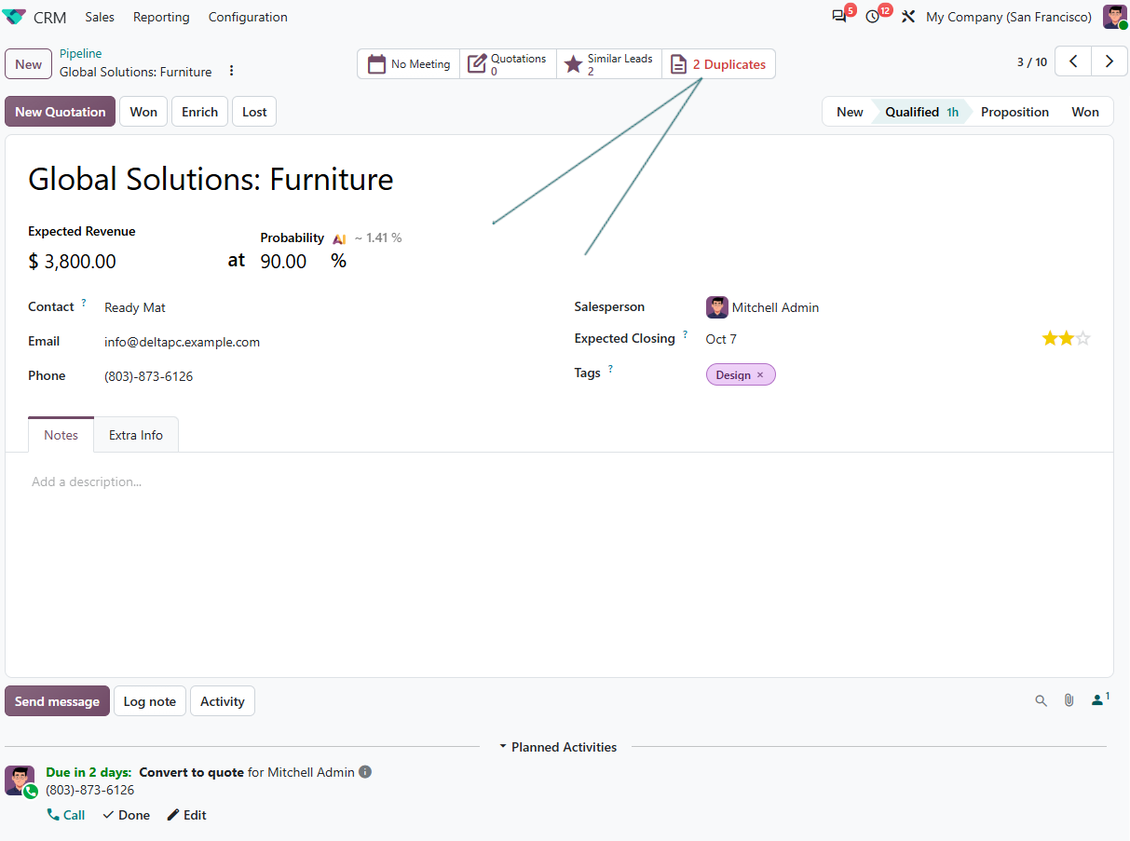Image resolution: width=1130 pixels, height=841 pixels.
Task: Open the No Meeting calendar button
Action: click(x=409, y=64)
